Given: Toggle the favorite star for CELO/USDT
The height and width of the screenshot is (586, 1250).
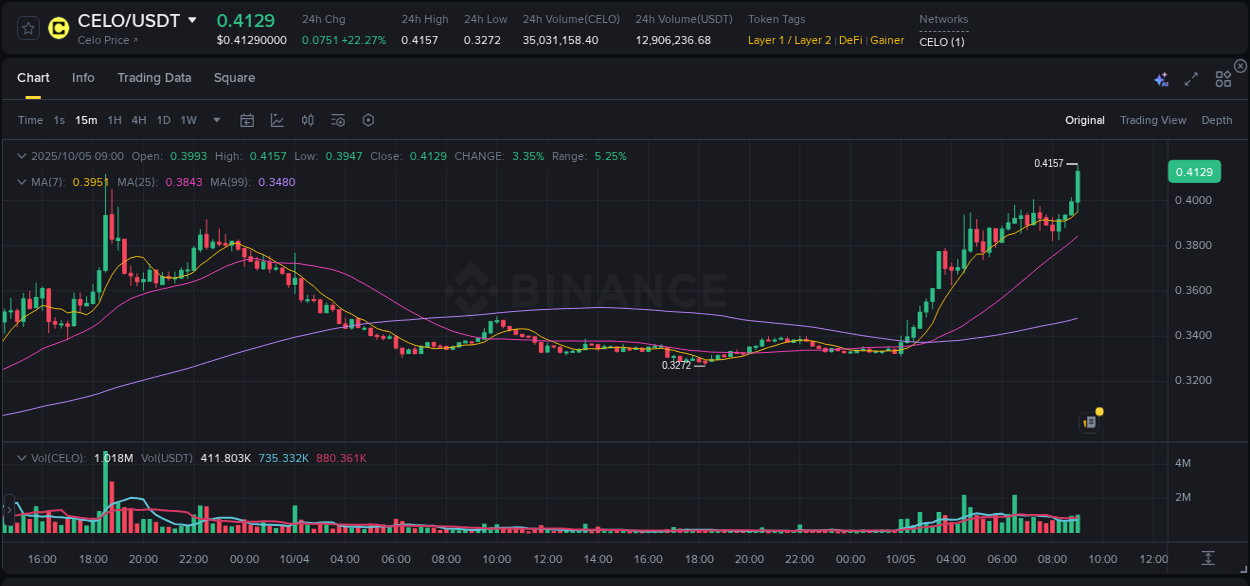Looking at the screenshot, I should [28, 29].
